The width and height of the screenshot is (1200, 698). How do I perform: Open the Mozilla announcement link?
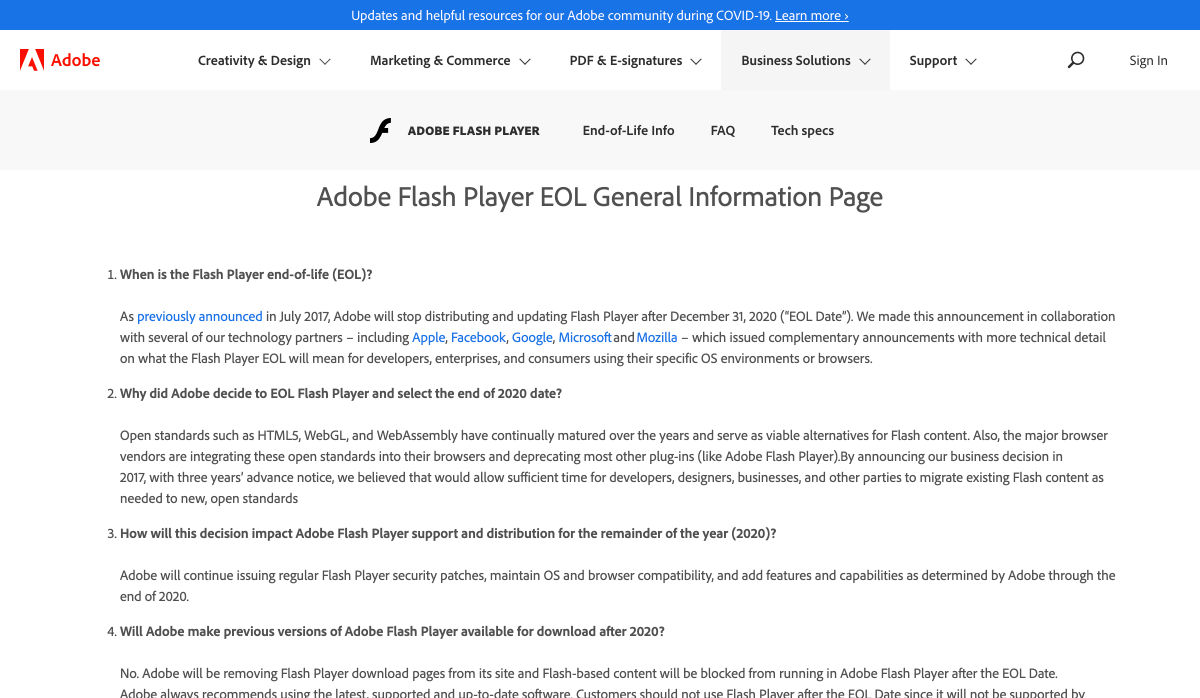coord(657,337)
